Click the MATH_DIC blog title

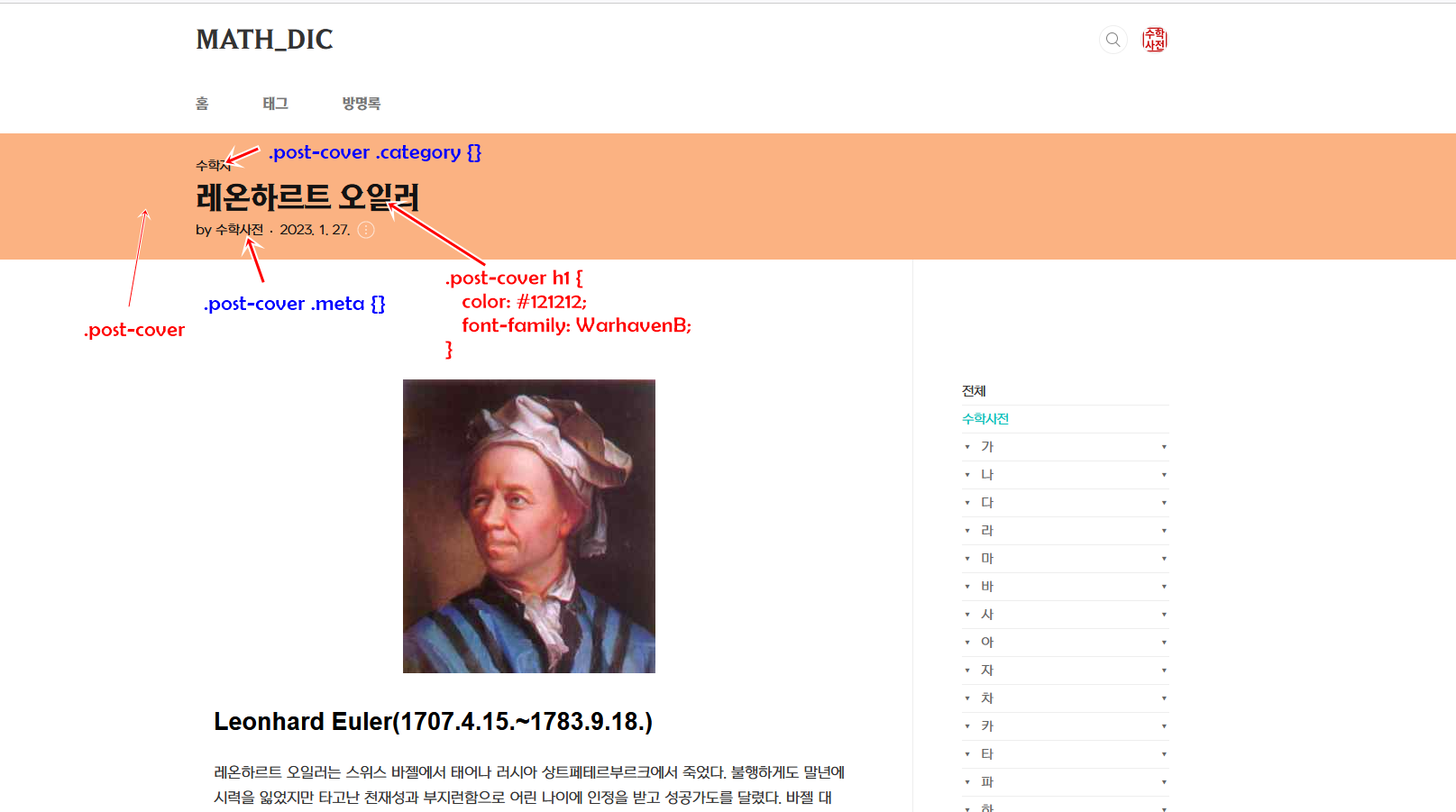264,40
